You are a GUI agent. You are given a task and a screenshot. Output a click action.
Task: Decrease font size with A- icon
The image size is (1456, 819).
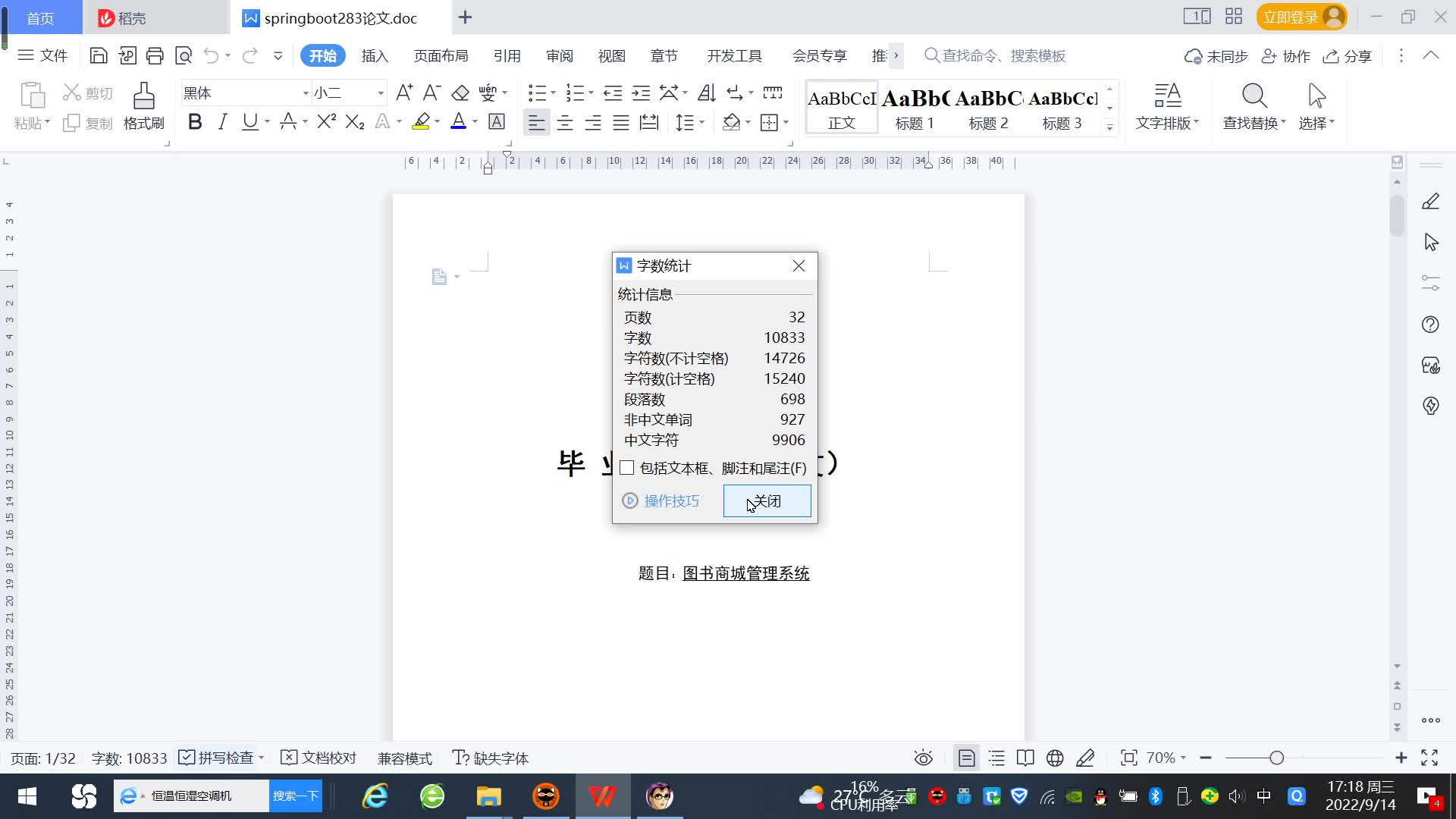pos(431,93)
